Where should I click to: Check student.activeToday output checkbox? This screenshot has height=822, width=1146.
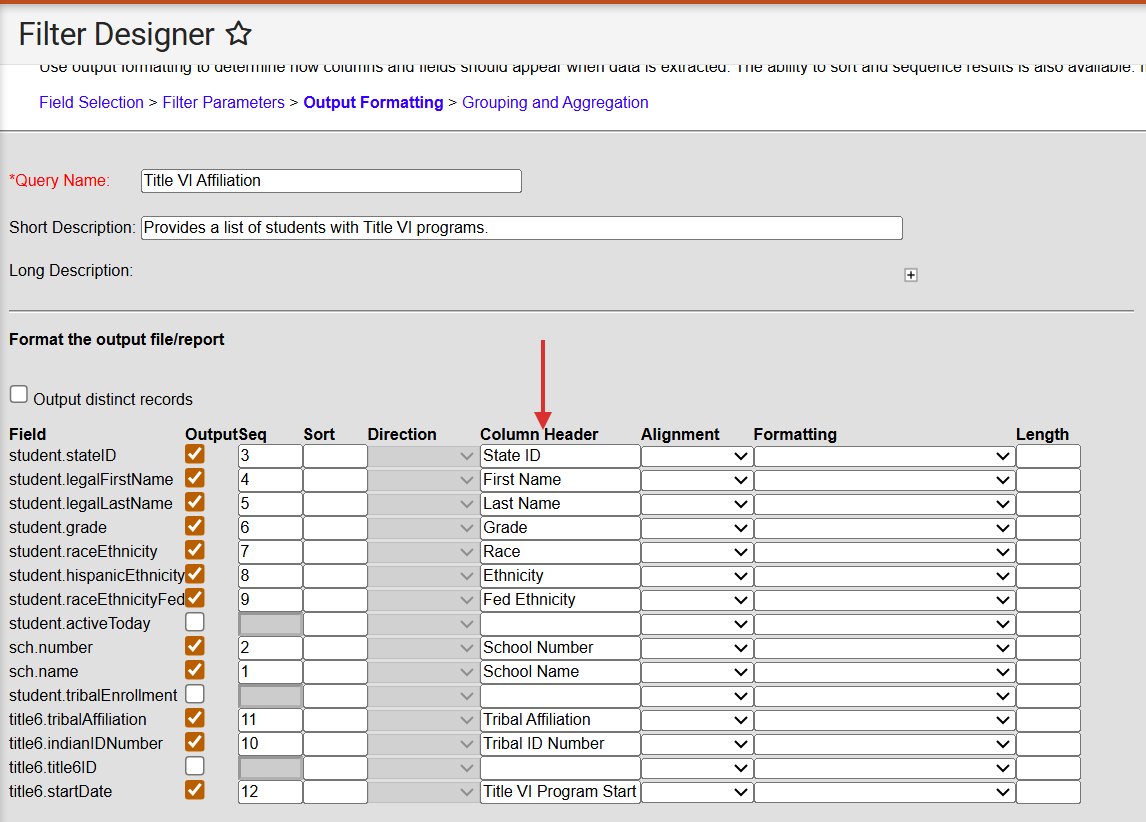point(194,622)
